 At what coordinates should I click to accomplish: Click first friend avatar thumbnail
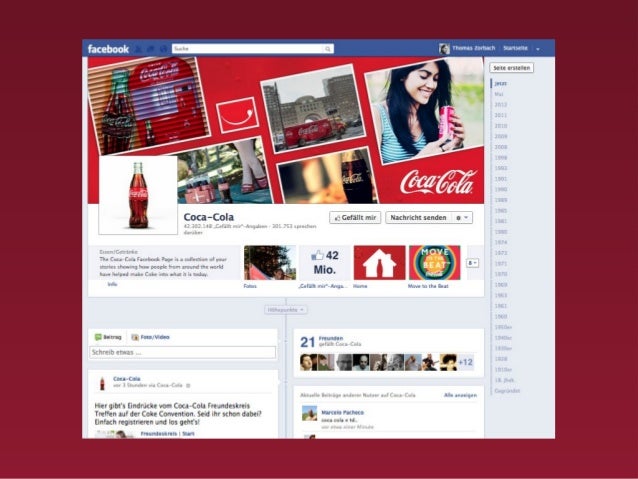coord(308,362)
